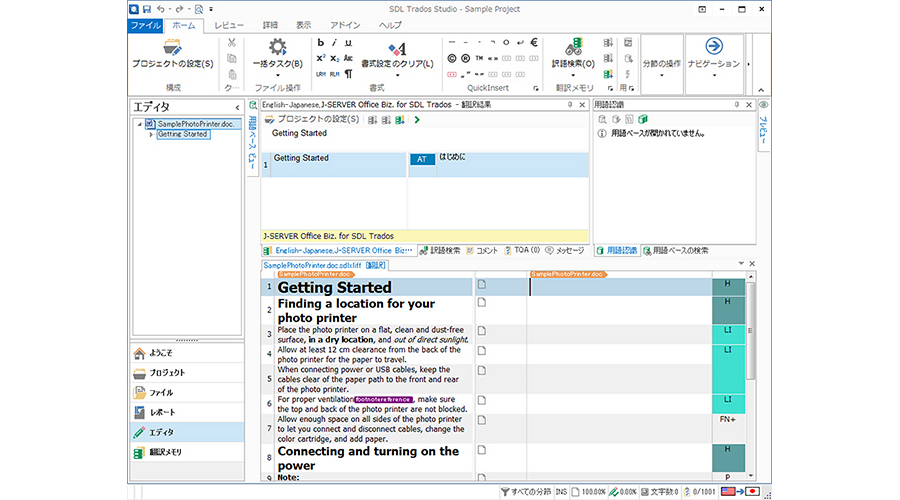Select the AT match badge
The height and width of the screenshot is (500, 900).
pyautogui.click(x=422, y=159)
